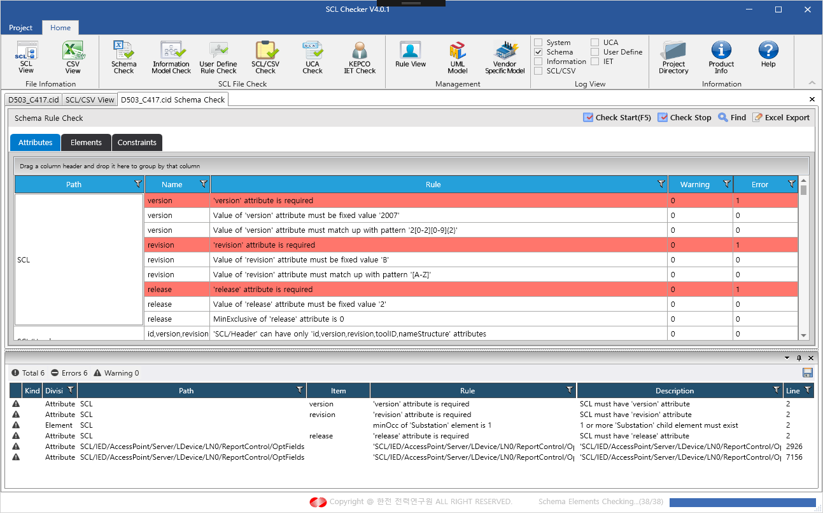The width and height of the screenshot is (823, 513).
Task: Launch Information Model Check
Action: tap(171, 57)
